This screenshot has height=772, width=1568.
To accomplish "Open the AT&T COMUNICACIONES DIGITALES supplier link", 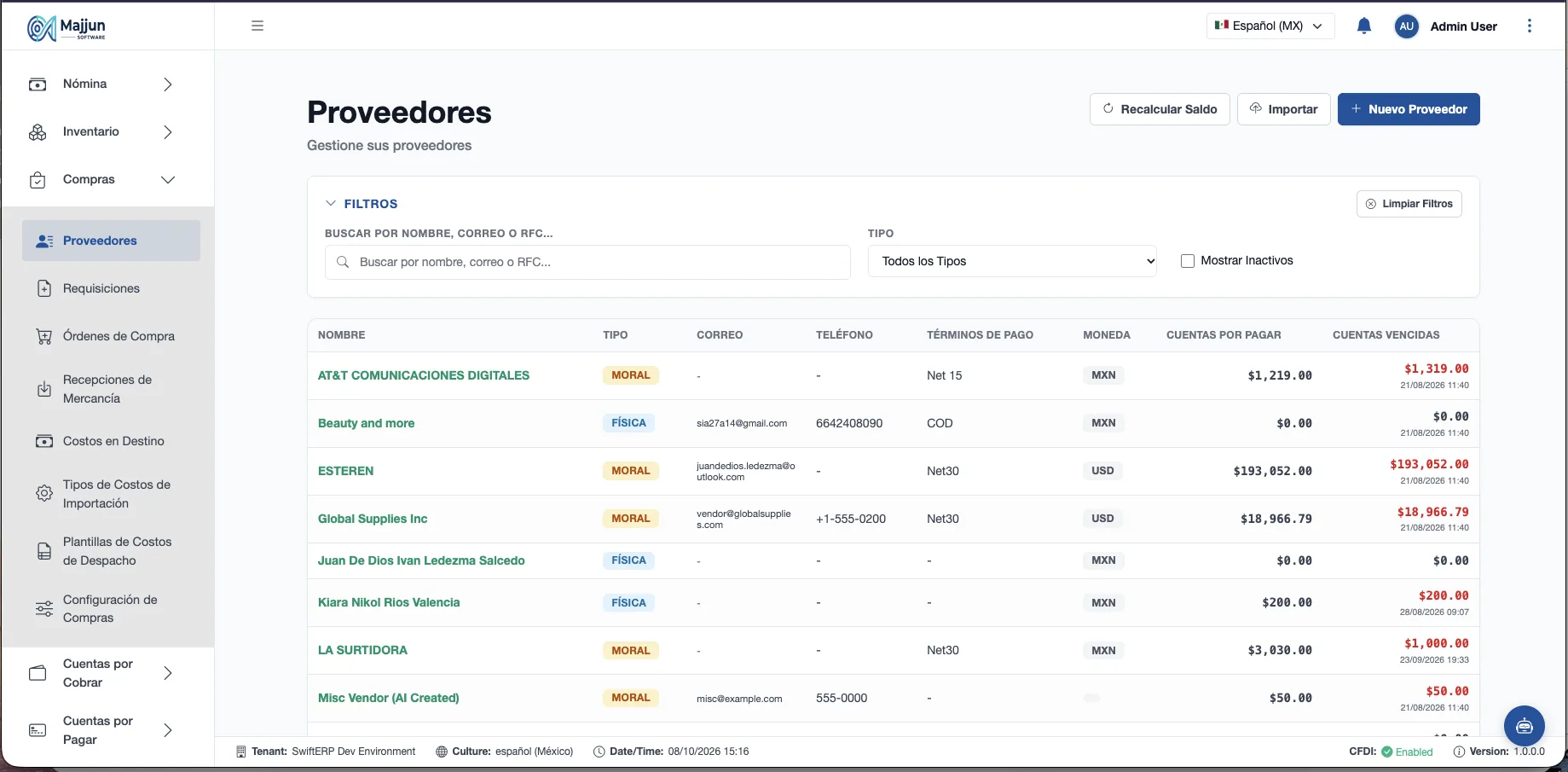I will (x=424, y=375).
